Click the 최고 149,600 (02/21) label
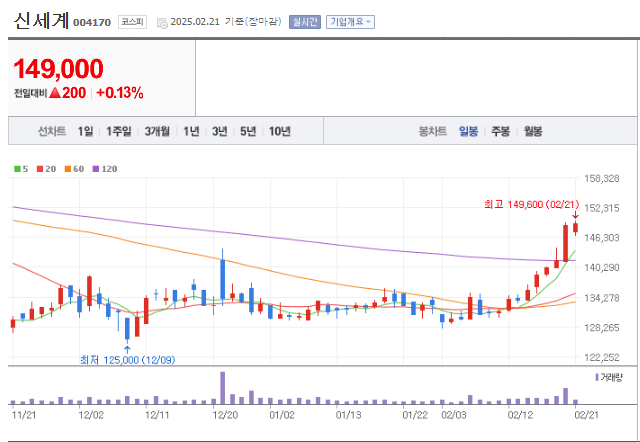 pos(531,204)
